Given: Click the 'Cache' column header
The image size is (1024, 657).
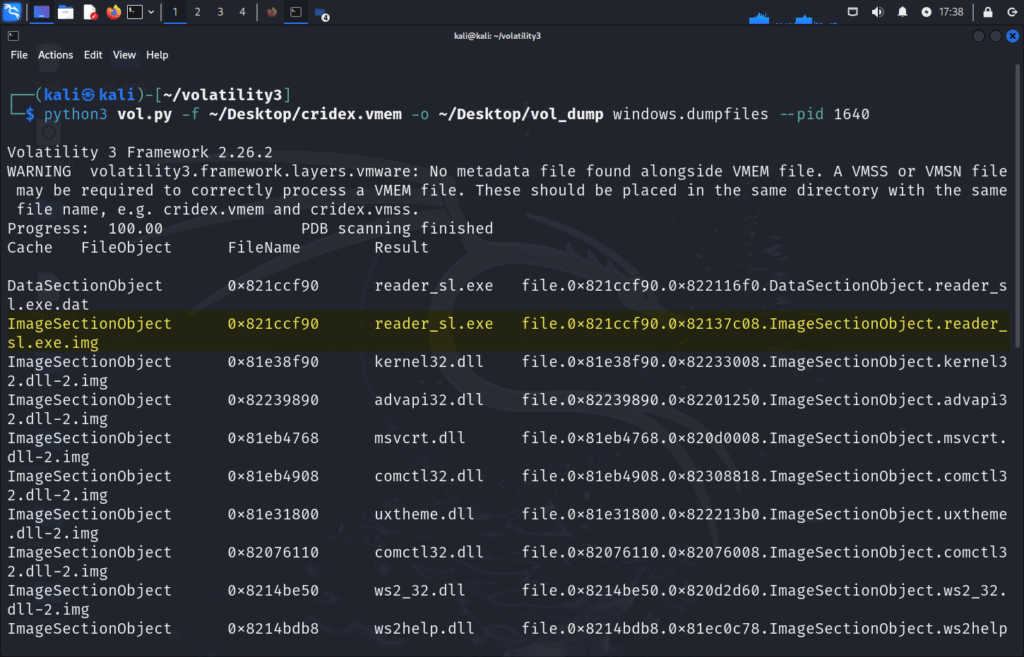Looking at the screenshot, I should [30, 248].
